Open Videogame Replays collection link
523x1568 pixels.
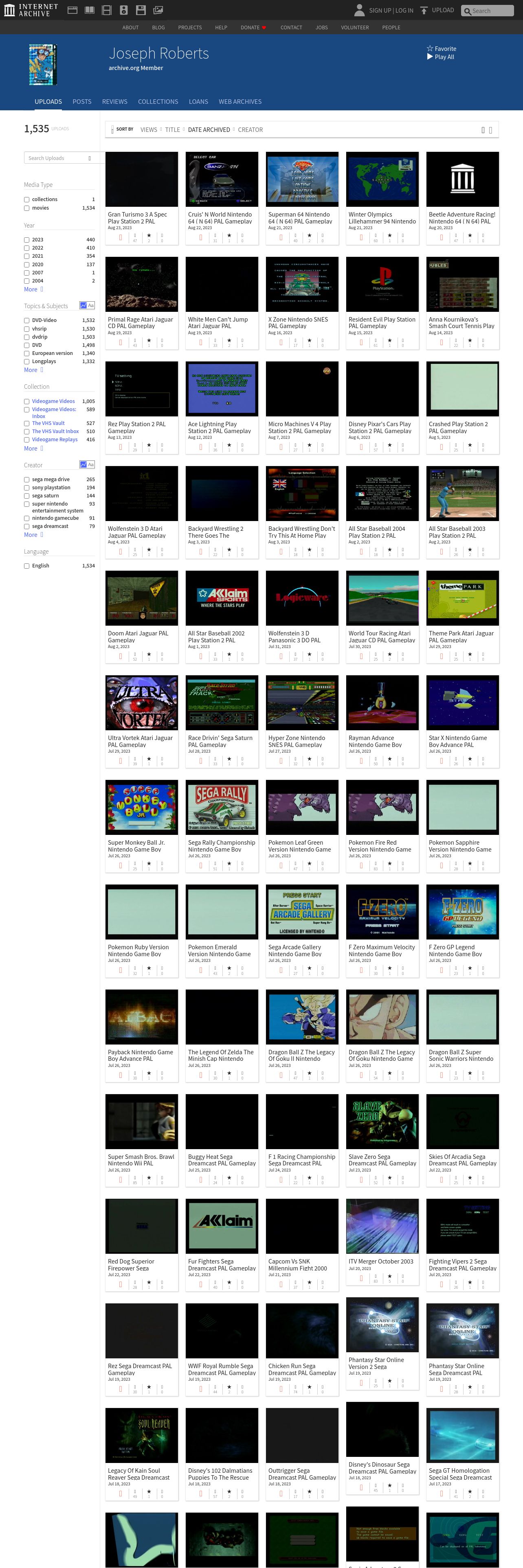(55, 440)
